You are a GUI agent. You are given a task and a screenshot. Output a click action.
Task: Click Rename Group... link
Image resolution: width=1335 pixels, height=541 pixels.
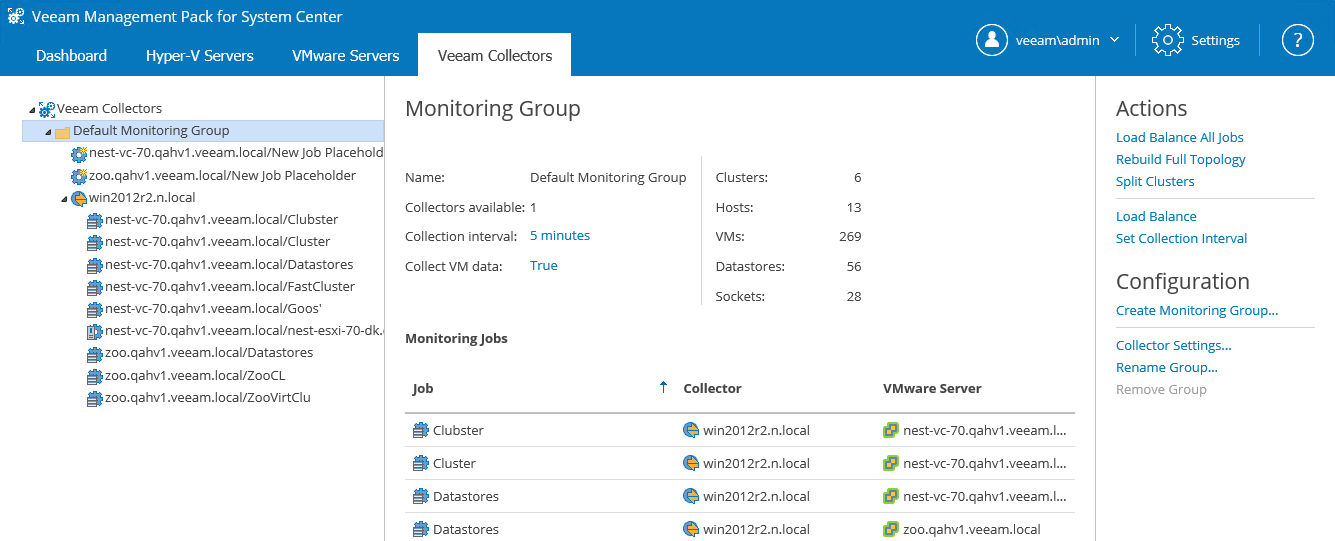(x=1167, y=368)
